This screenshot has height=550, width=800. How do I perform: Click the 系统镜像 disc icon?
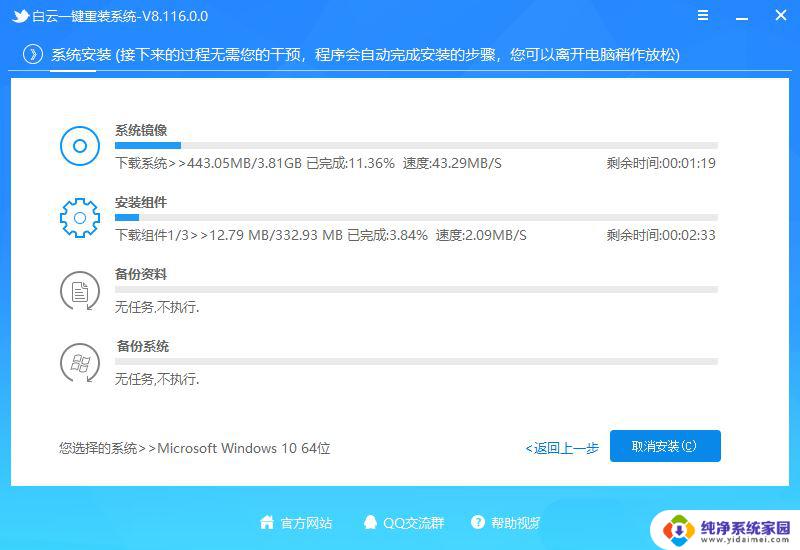point(80,147)
